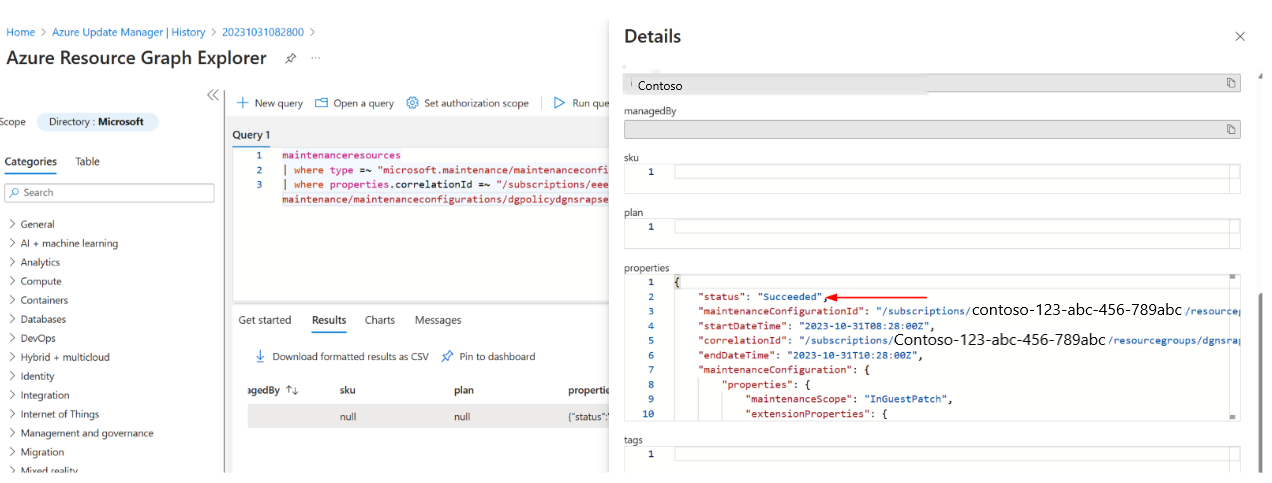
Task: Focus the categories Search box
Action: pyautogui.click(x=109, y=192)
